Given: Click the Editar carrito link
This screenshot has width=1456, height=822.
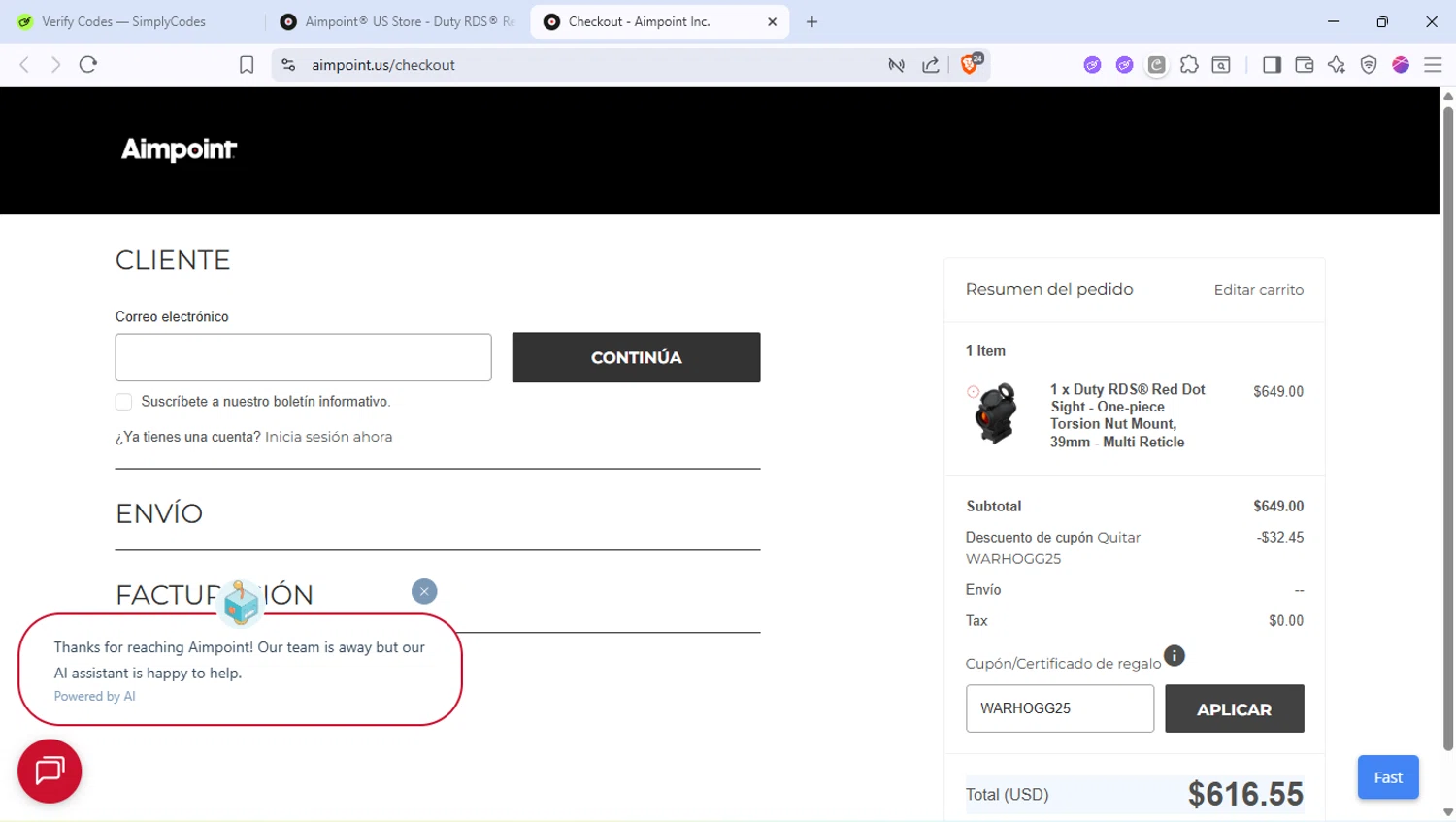Looking at the screenshot, I should (1259, 290).
